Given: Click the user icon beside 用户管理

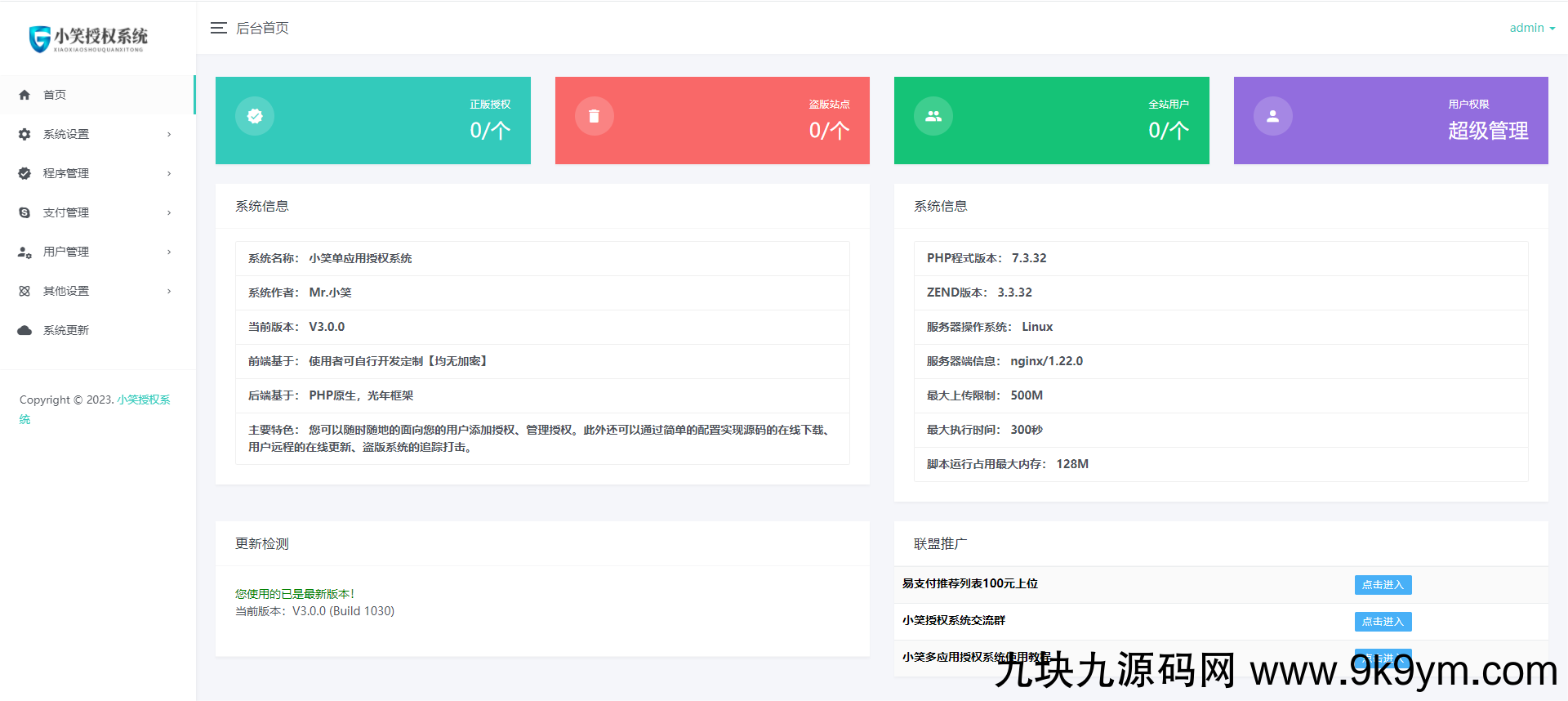Looking at the screenshot, I should pyautogui.click(x=24, y=252).
